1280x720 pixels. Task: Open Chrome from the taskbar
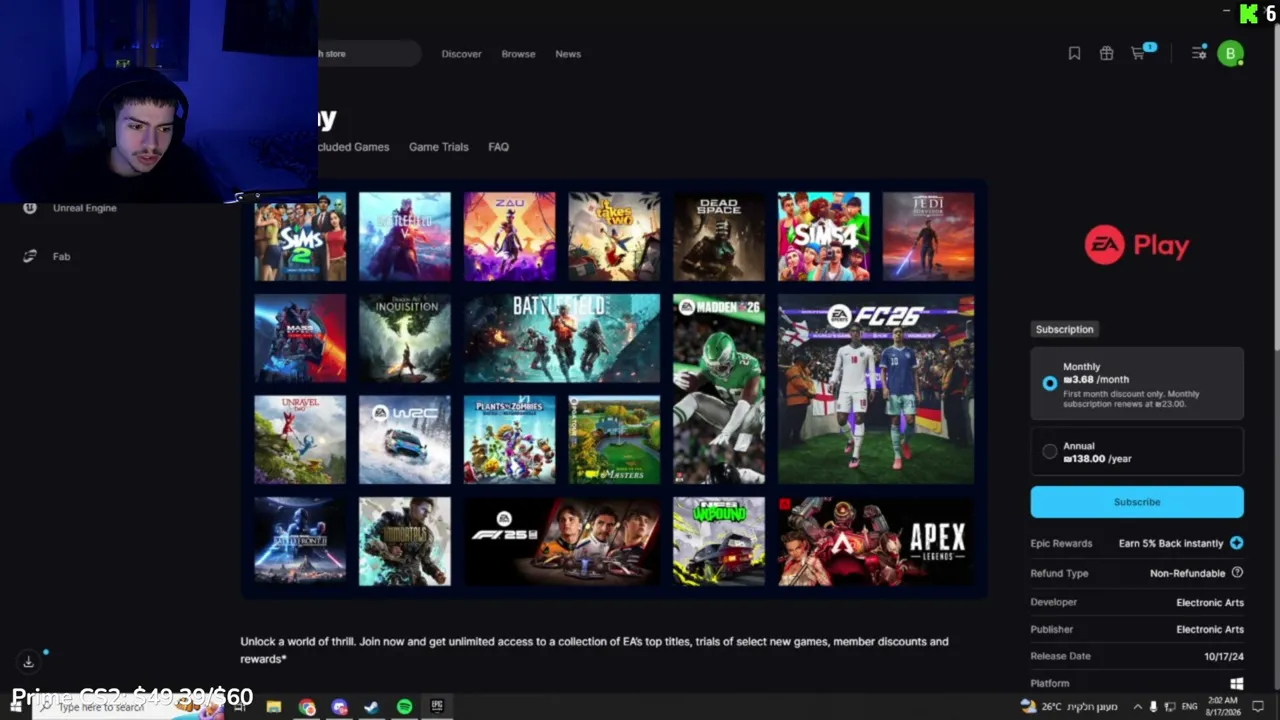pos(307,707)
